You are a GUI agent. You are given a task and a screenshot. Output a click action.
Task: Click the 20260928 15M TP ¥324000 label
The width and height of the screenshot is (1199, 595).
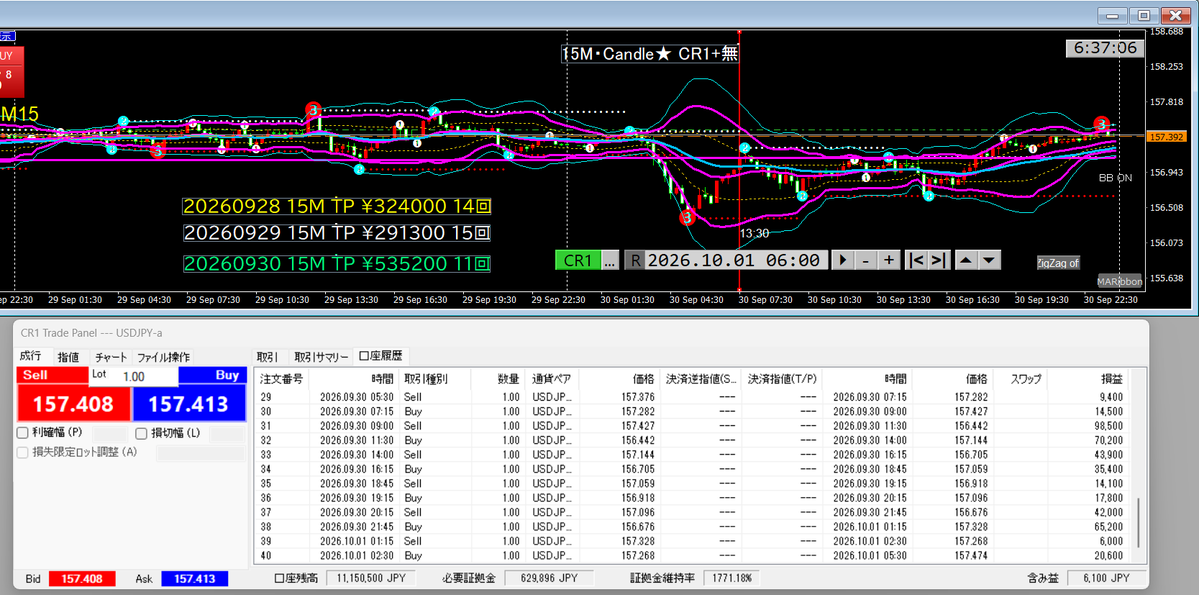click(336, 206)
